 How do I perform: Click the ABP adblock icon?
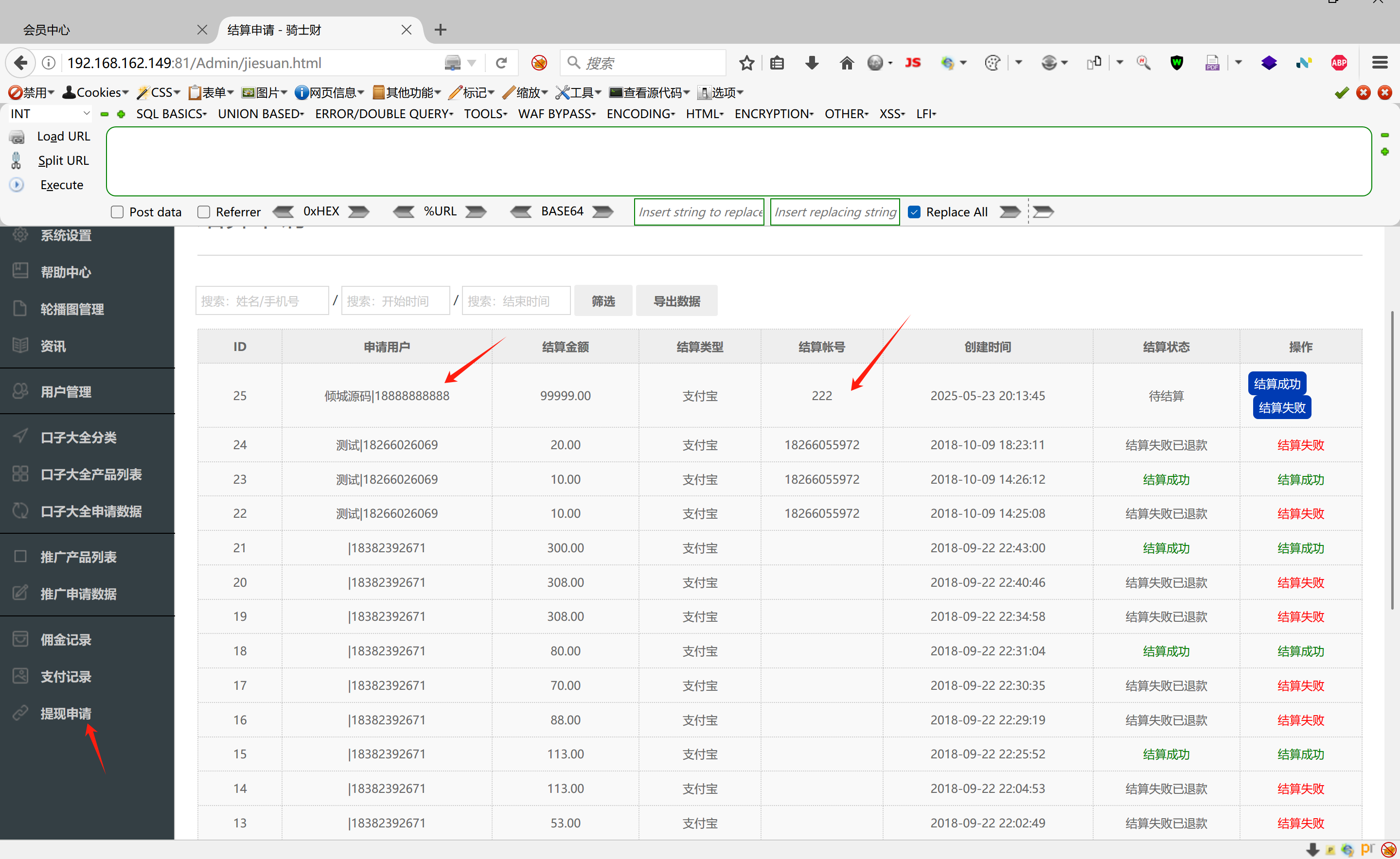click(x=1339, y=63)
